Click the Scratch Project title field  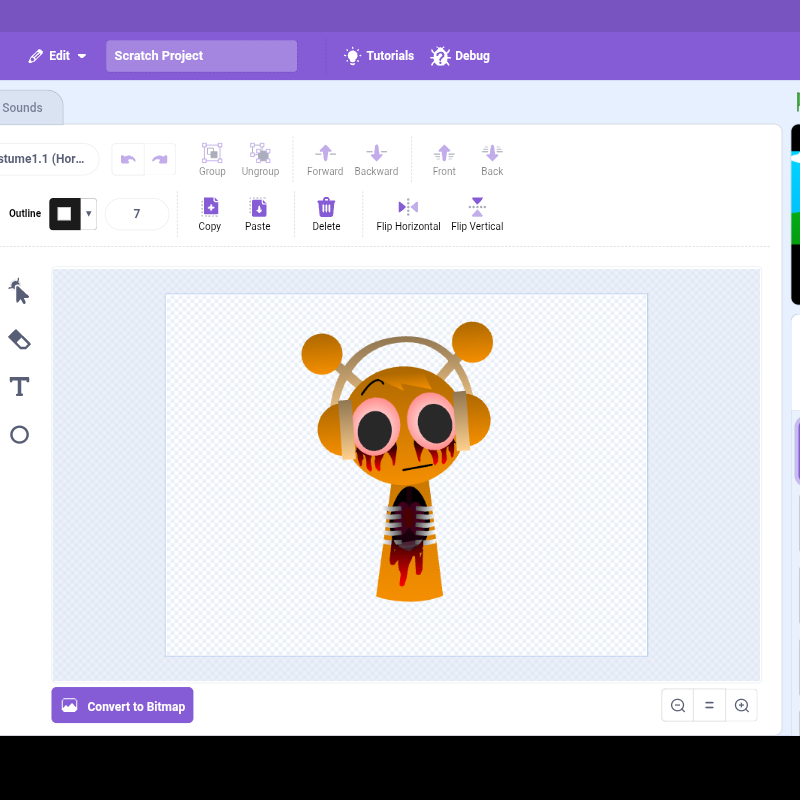202,56
